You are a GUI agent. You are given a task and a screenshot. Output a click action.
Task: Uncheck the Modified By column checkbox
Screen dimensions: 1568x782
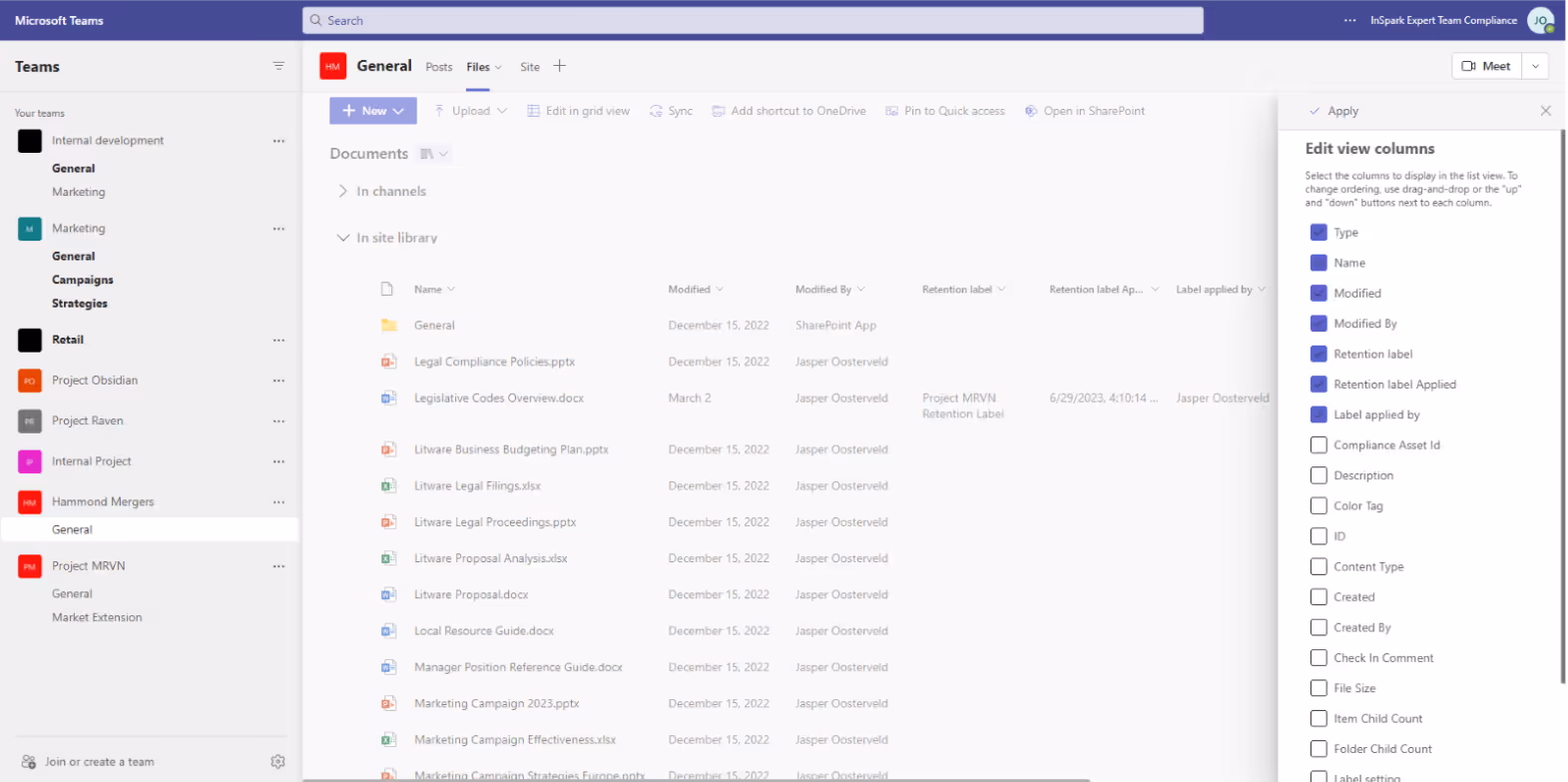1318,324
